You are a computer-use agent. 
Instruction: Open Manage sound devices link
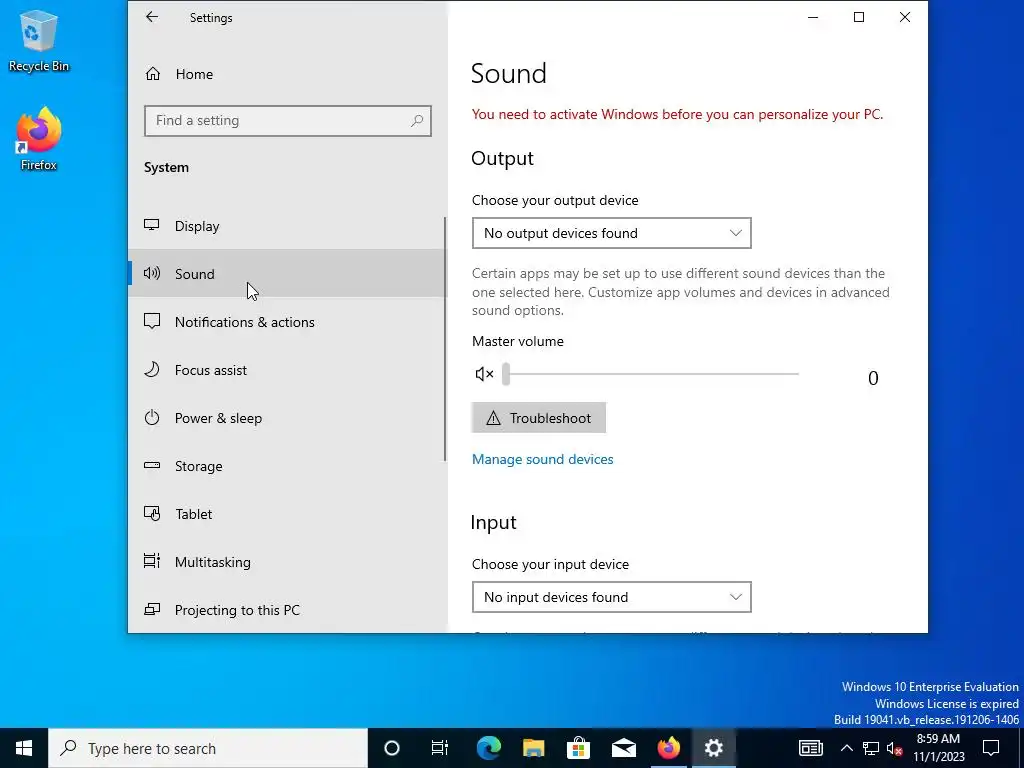click(542, 459)
